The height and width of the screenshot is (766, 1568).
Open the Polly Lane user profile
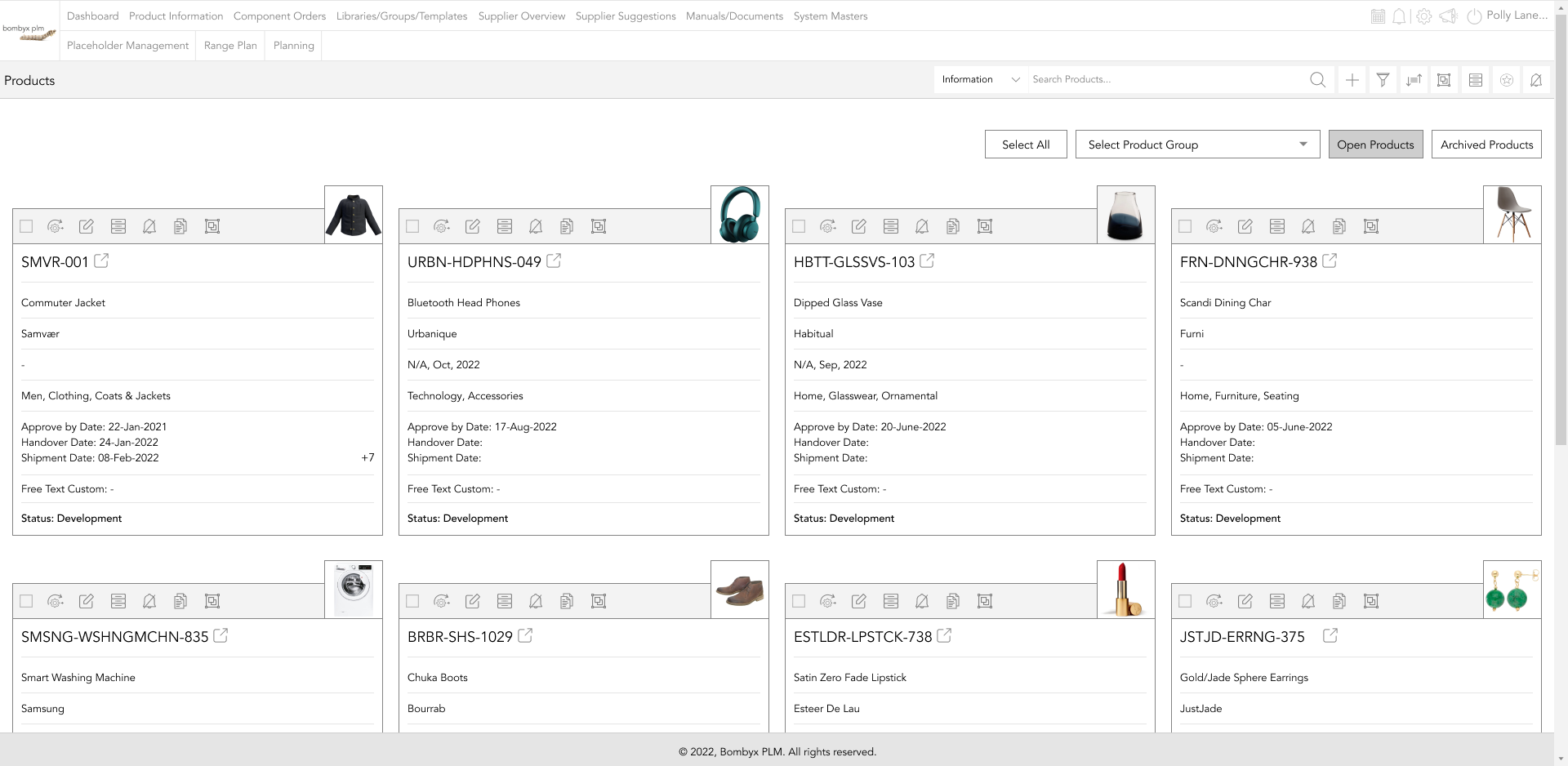click(1517, 16)
